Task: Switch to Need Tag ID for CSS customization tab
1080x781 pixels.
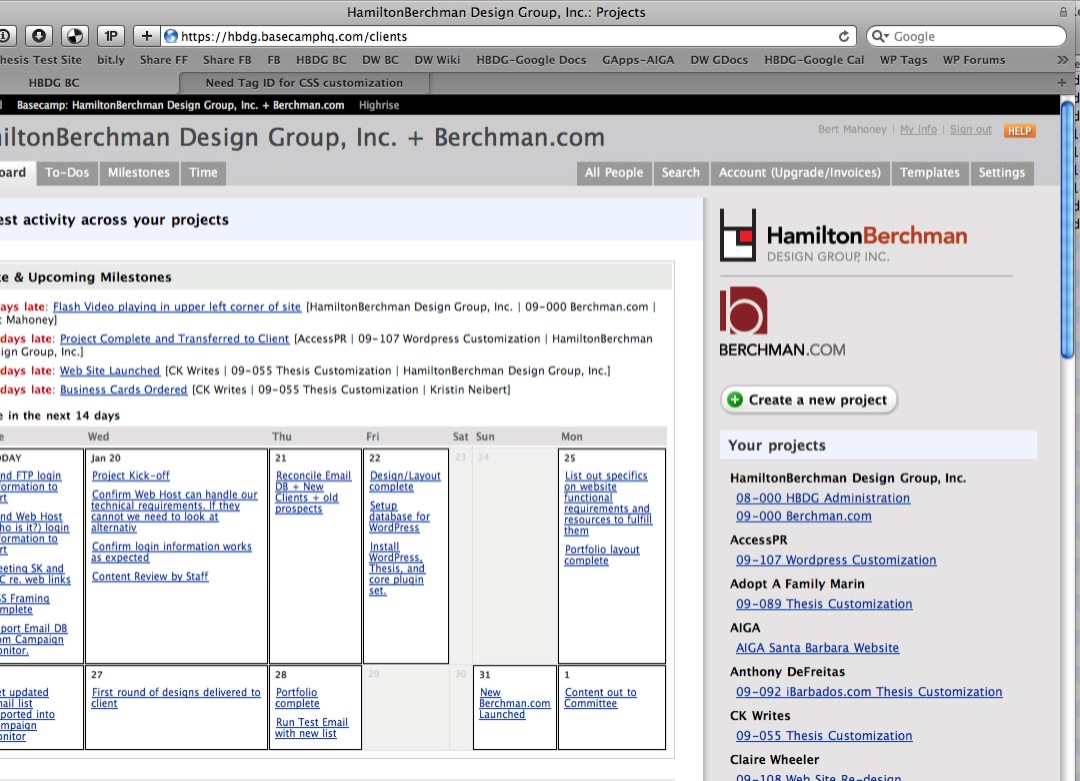Action: click(x=304, y=83)
